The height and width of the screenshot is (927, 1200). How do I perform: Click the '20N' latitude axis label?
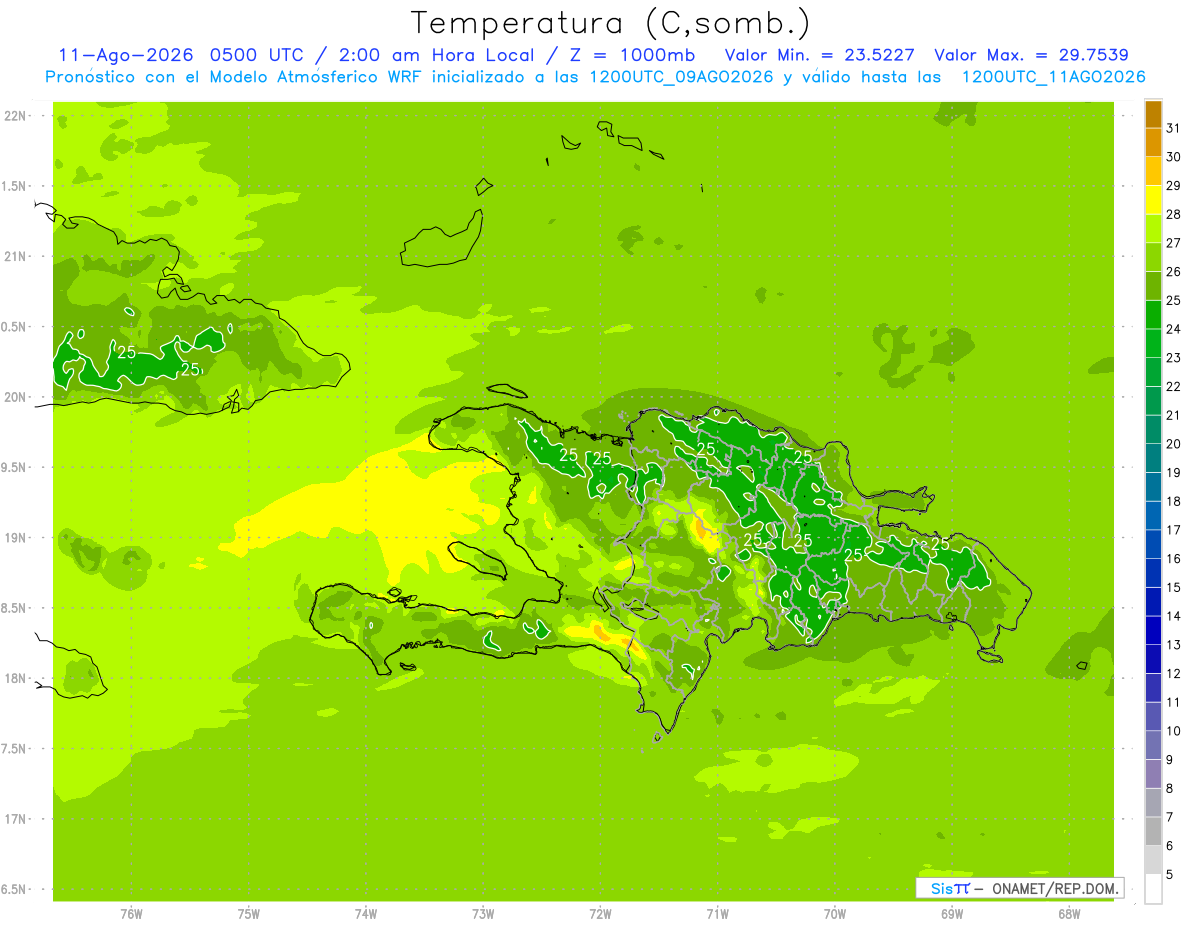[x=16, y=397]
